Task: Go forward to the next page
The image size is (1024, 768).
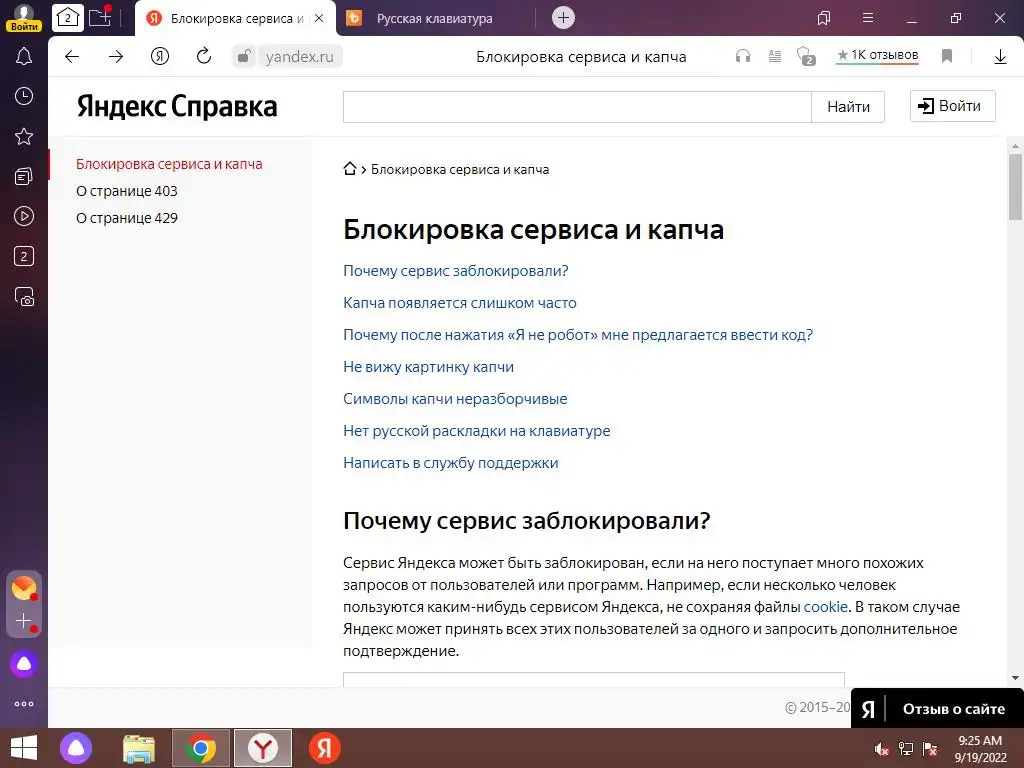Action: tap(116, 57)
